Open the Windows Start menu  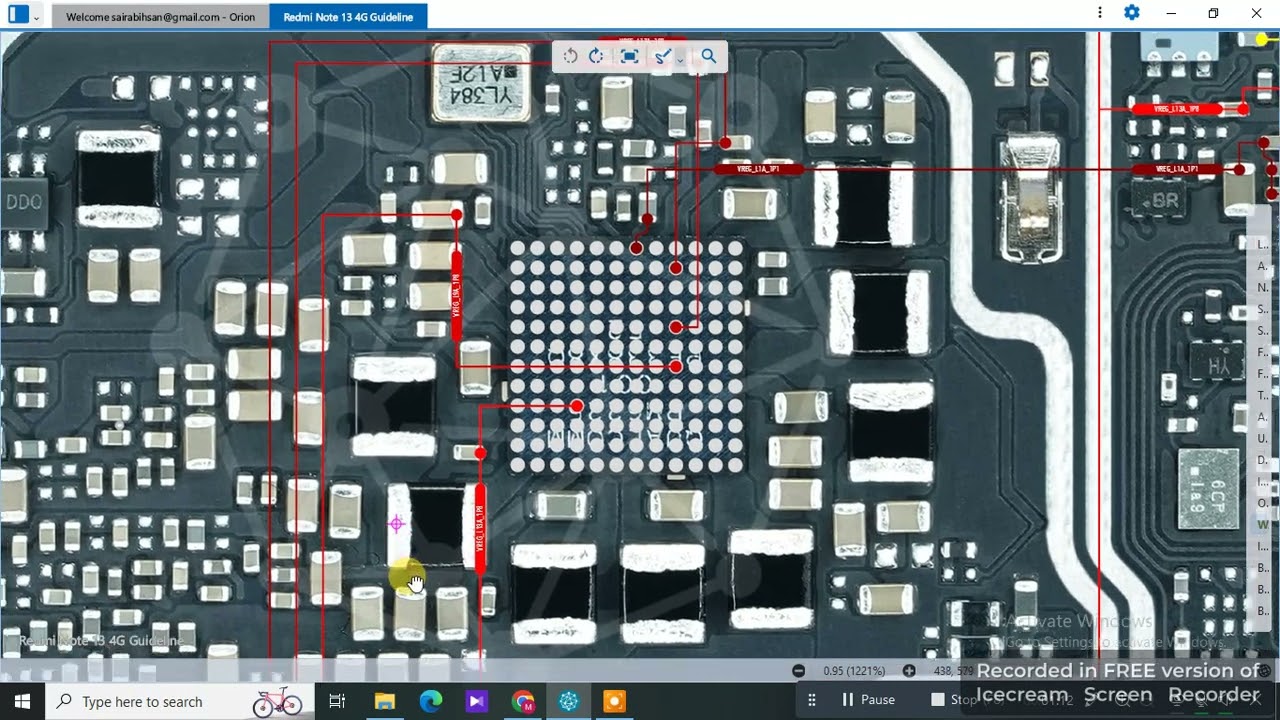tap(22, 701)
